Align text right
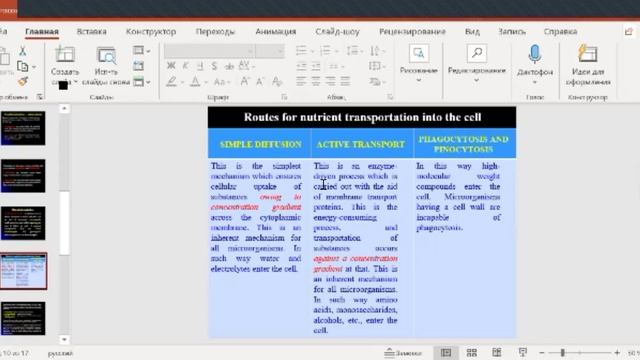The width and height of the screenshot is (640, 360). coord(331,81)
